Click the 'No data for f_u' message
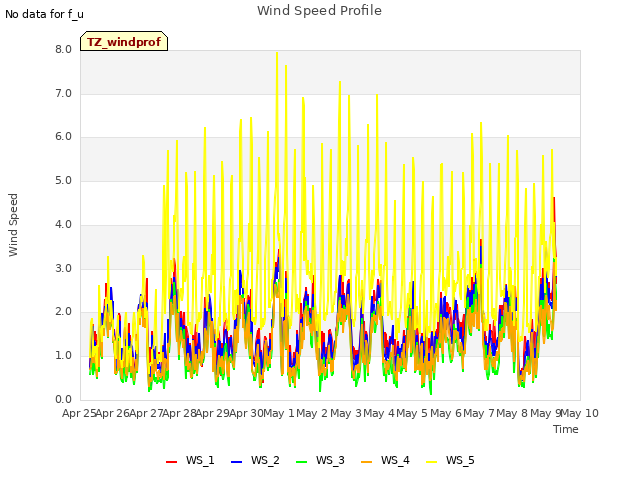The image size is (640, 480). (x=44, y=14)
